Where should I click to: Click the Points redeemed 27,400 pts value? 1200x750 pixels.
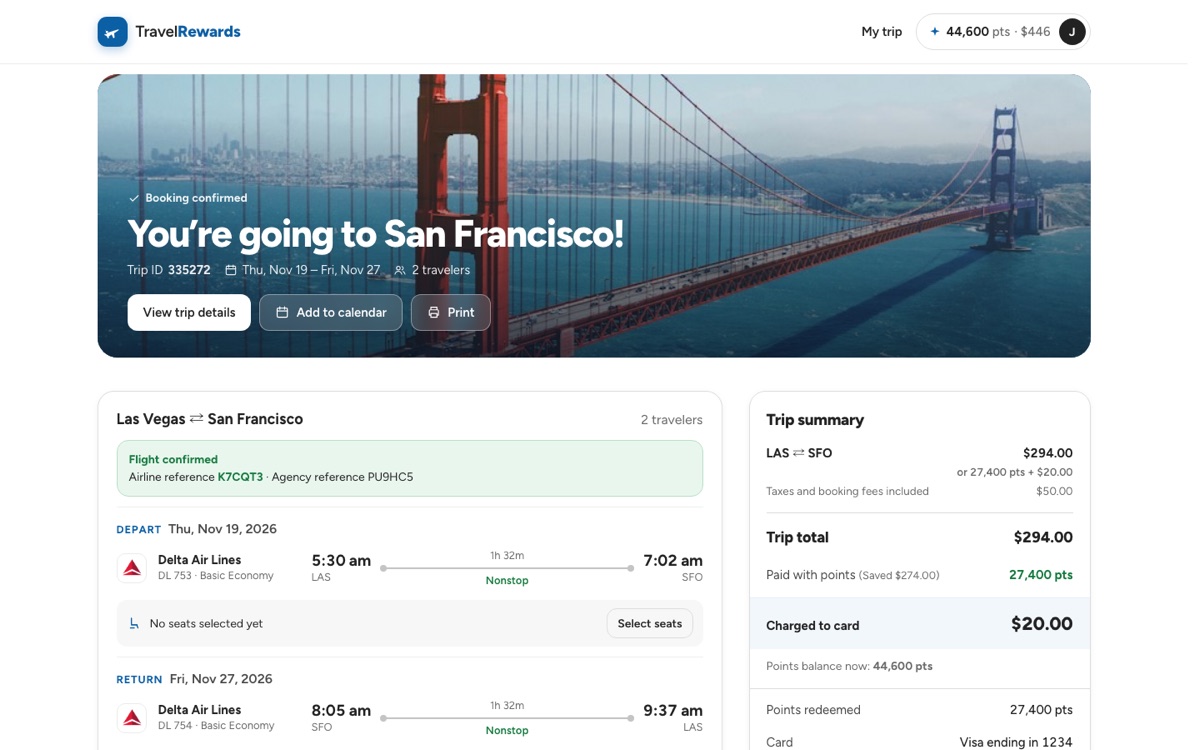1041,710
